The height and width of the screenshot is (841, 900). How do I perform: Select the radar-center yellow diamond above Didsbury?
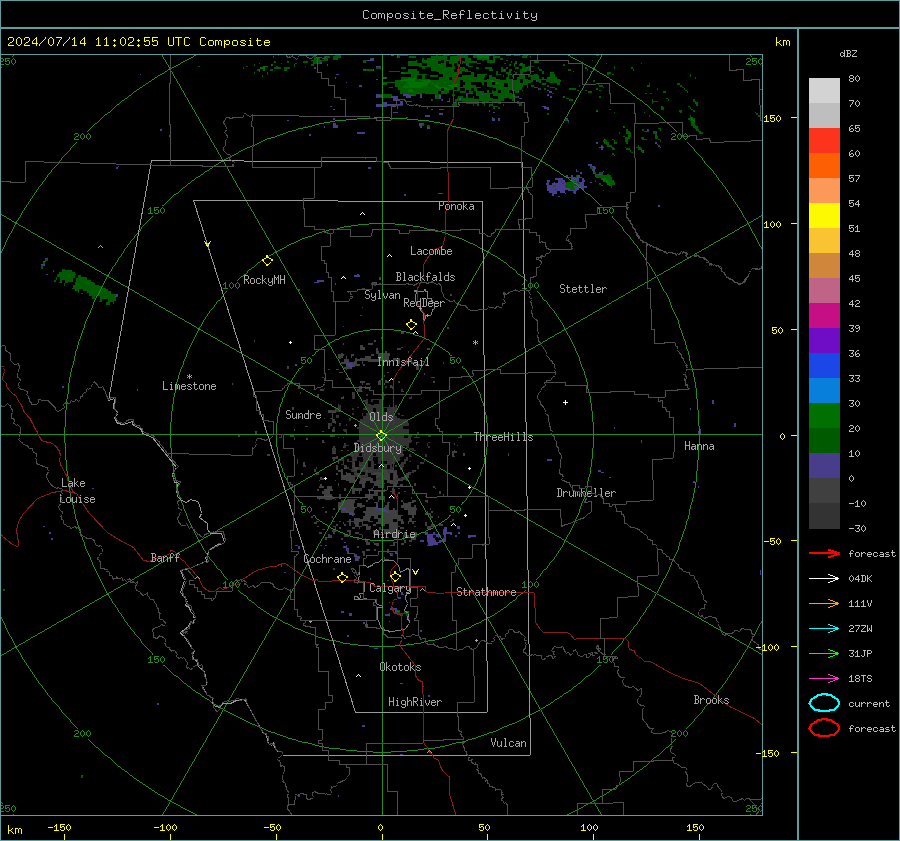[x=381, y=436]
